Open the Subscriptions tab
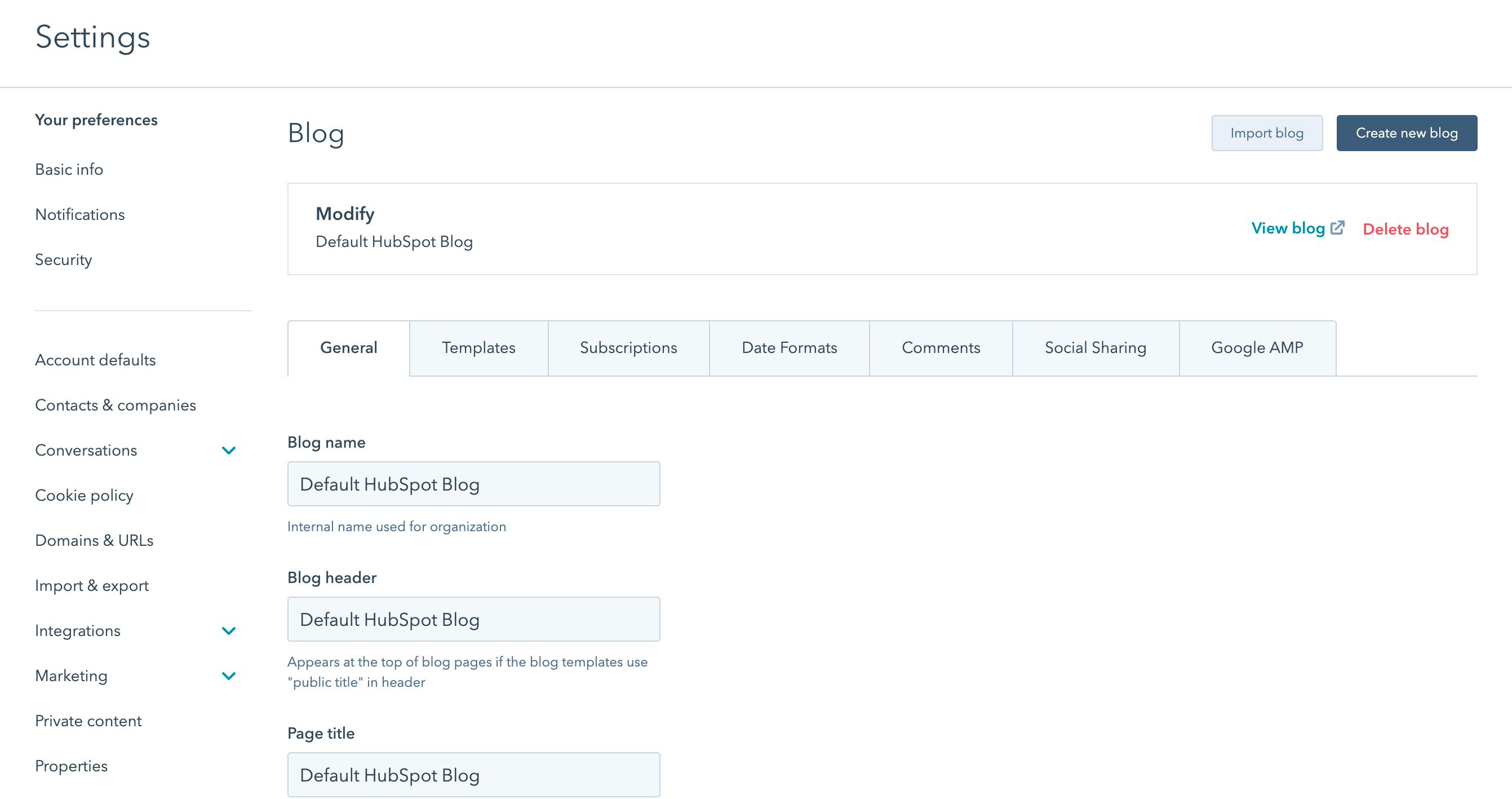1512x799 pixels. point(628,348)
